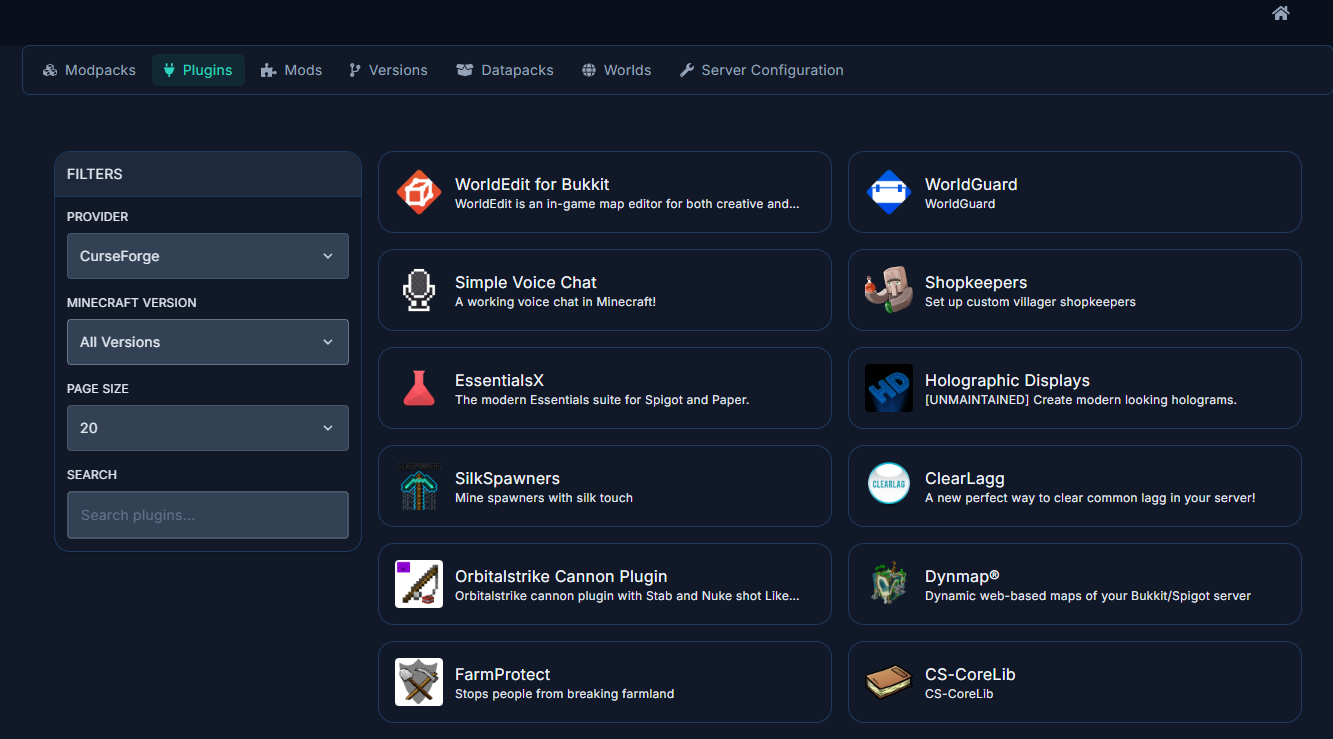1333x739 pixels.
Task: Focus the Search plugins input field
Action: point(207,515)
